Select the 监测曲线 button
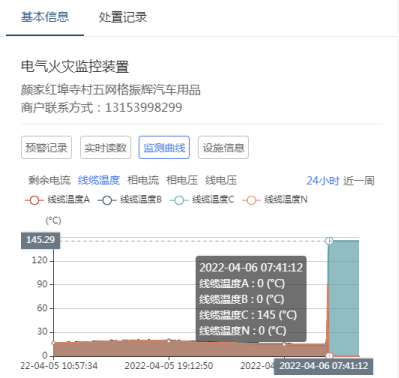The image size is (399, 378). click(x=164, y=147)
